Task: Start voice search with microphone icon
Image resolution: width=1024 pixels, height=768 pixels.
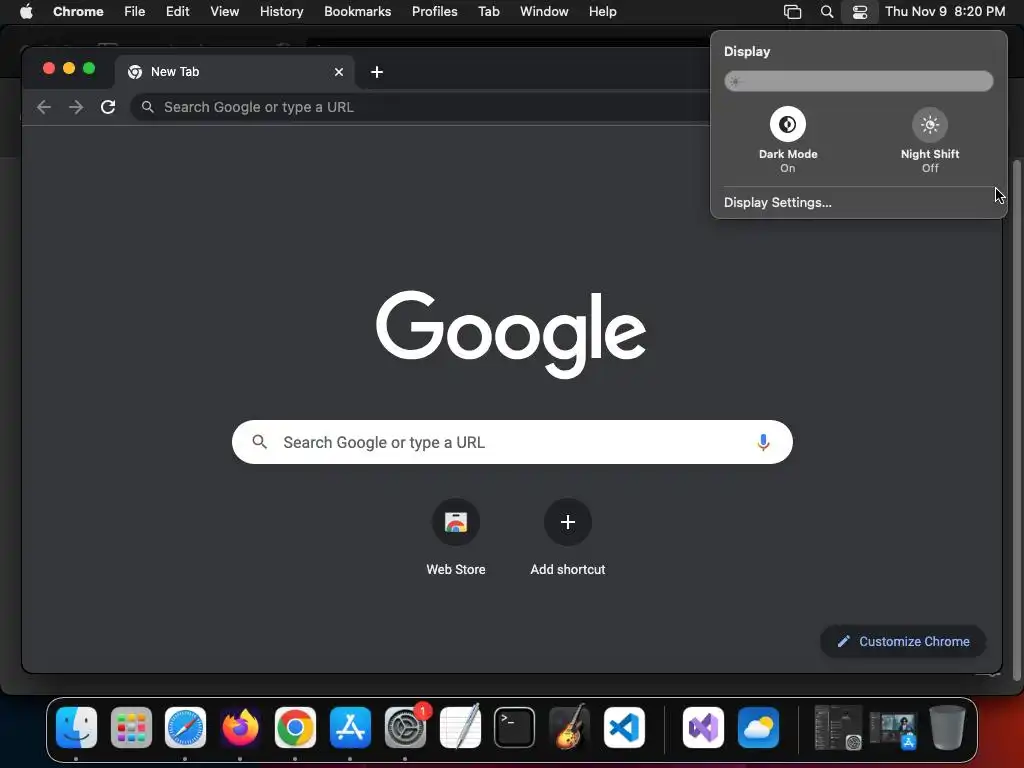Action: [763, 442]
